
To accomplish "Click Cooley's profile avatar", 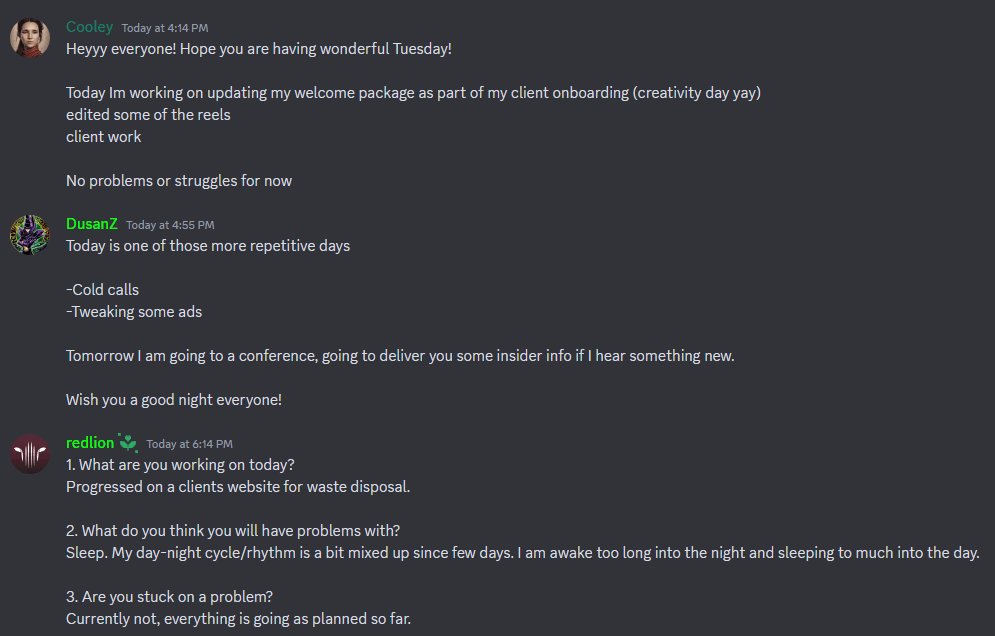I will pyautogui.click(x=30, y=38).
